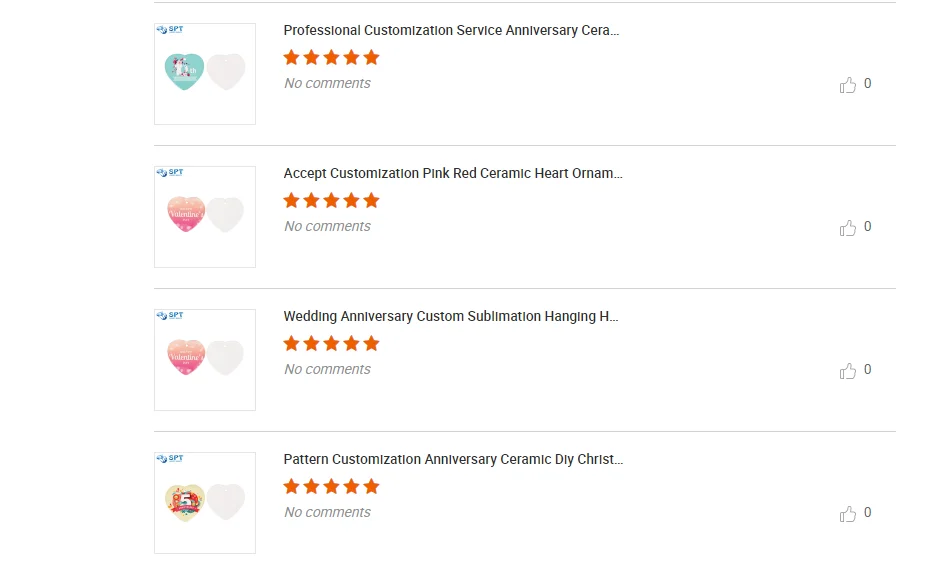
Task: Click "No comments" under Accept Customization item
Action: [x=327, y=227]
